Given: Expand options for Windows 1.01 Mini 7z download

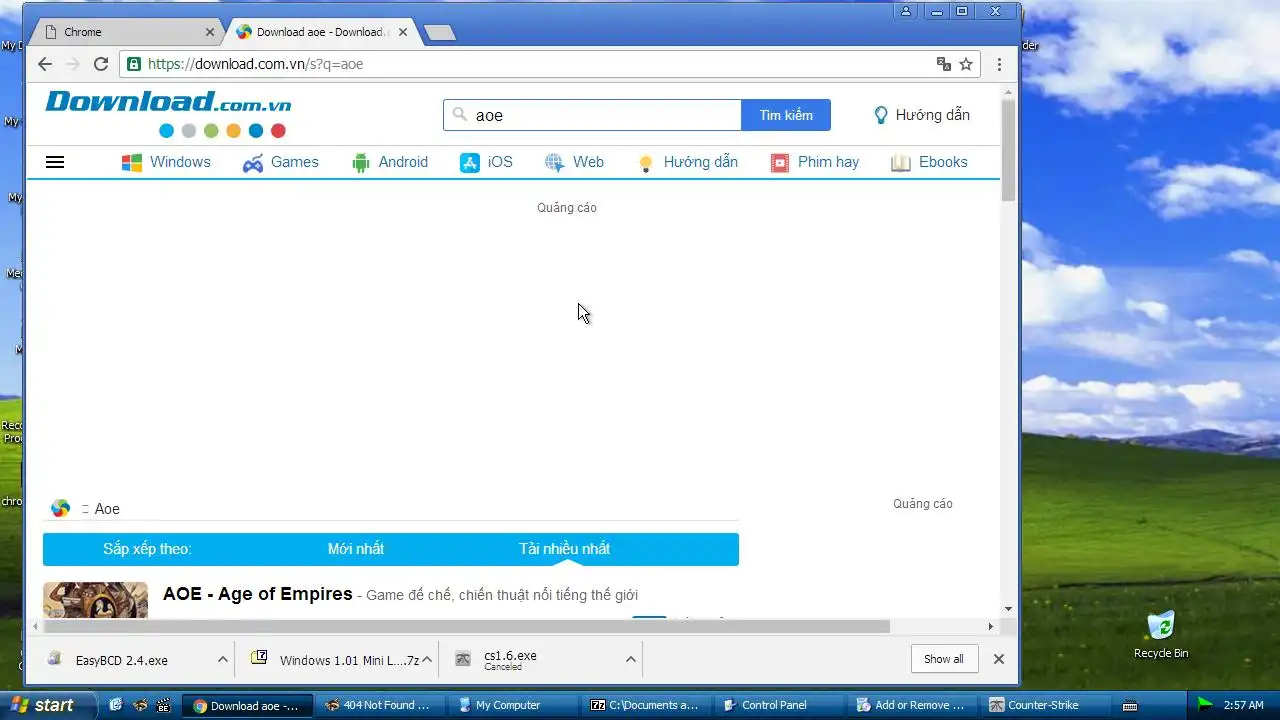Looking at the screenshot, I should [427, 659].
